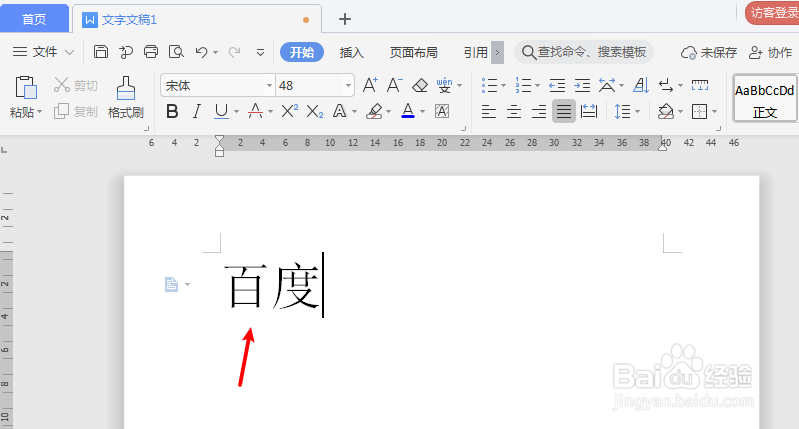Click the paragraph shading bucket icon
The height and width of the screenshot is (429, 799).
pyautogui.click(x=666, y=111)
